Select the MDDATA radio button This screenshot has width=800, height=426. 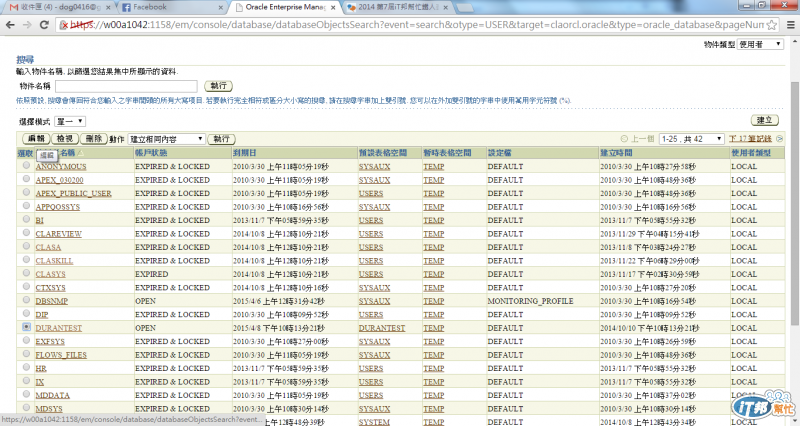pyautogui.click(x=26, y=394)
